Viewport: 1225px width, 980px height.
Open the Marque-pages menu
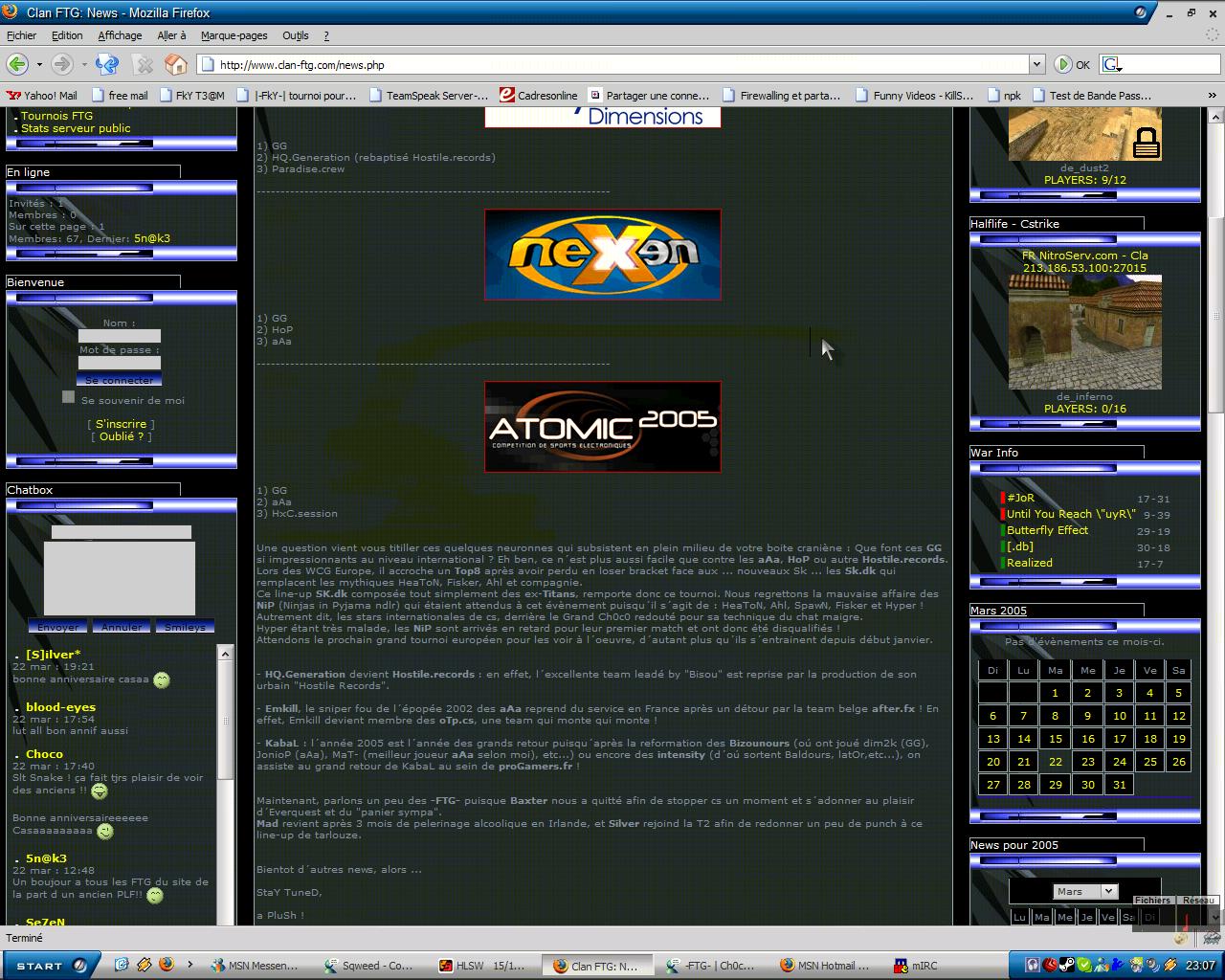point(234,35)
